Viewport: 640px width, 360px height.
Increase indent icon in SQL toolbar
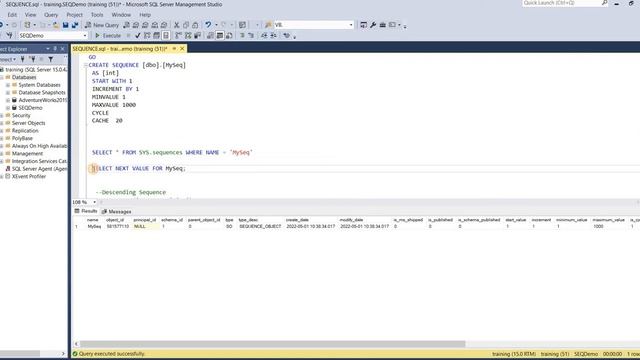pyautogui.click(x=273, y=36)
